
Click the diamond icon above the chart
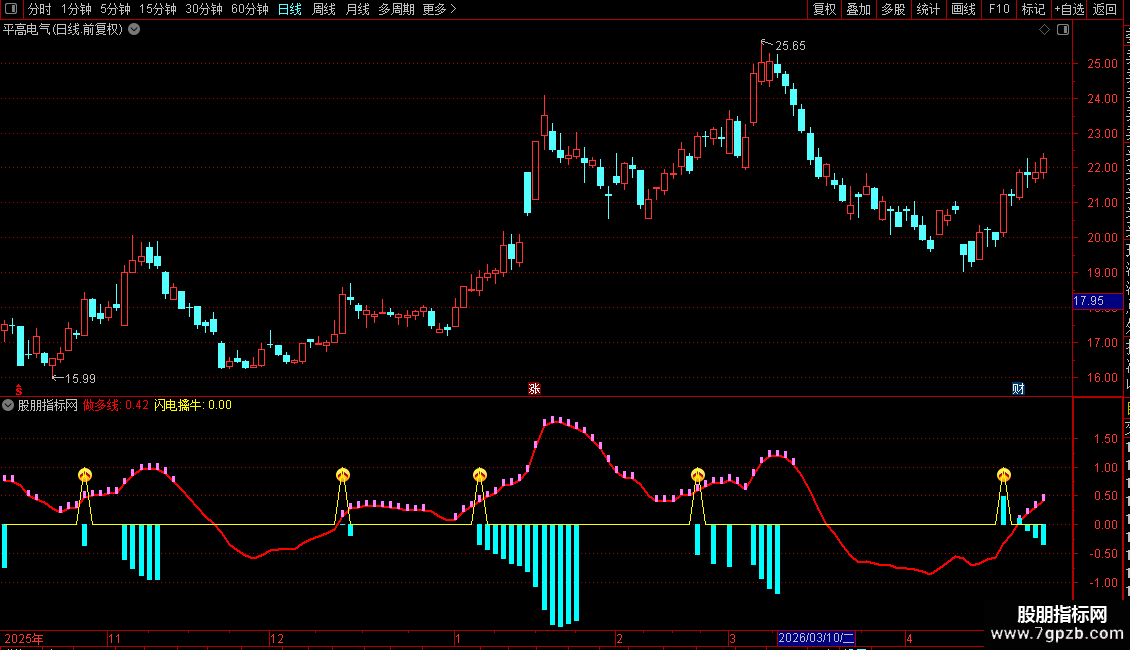coord(1044,30)
